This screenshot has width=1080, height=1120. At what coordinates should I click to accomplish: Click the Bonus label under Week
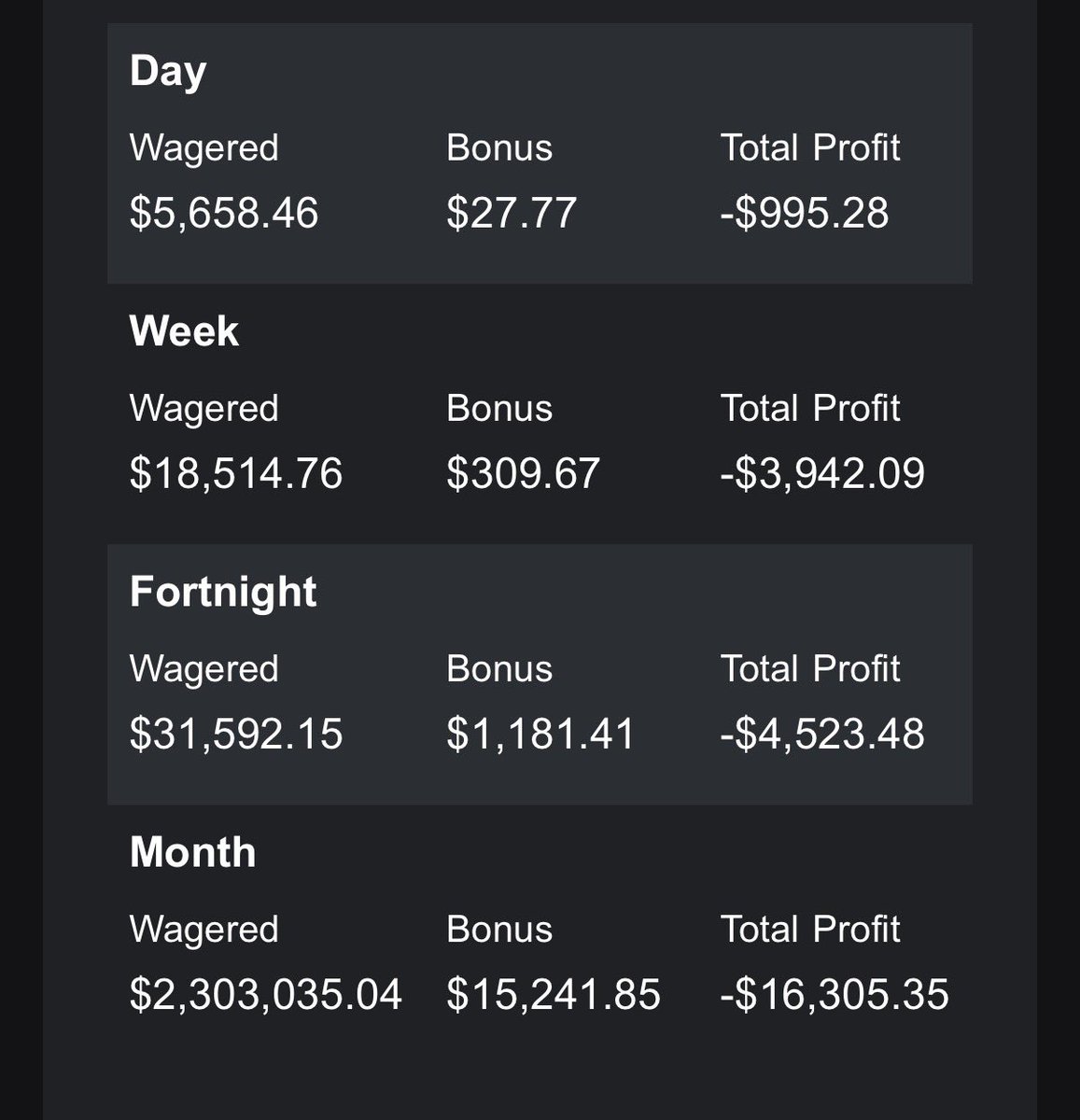point(499,409)
